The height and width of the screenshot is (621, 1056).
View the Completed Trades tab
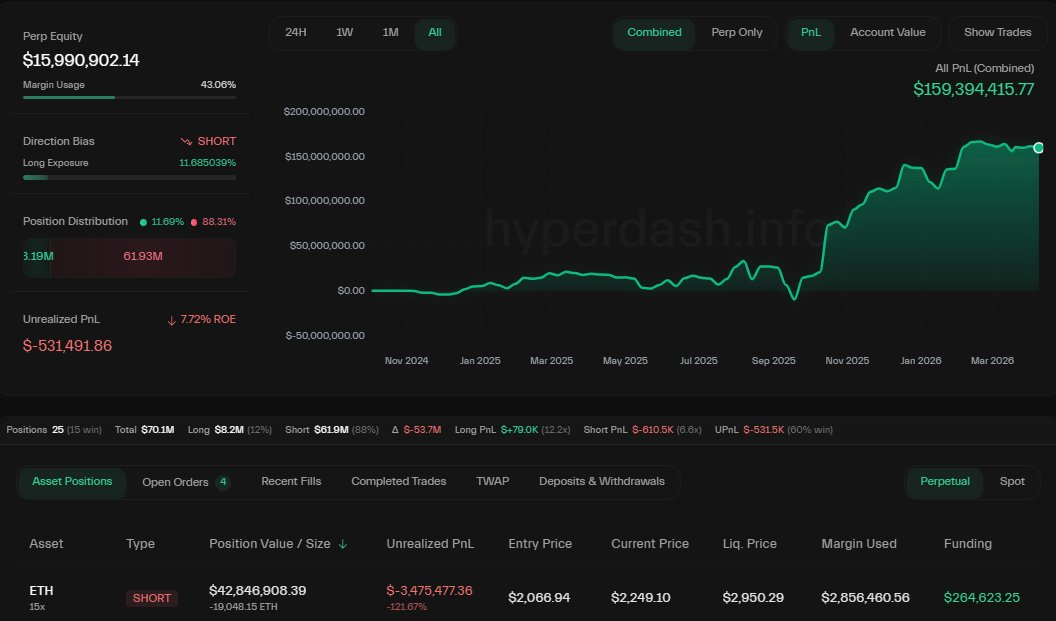pyautogui.click(x=398, y=481)
